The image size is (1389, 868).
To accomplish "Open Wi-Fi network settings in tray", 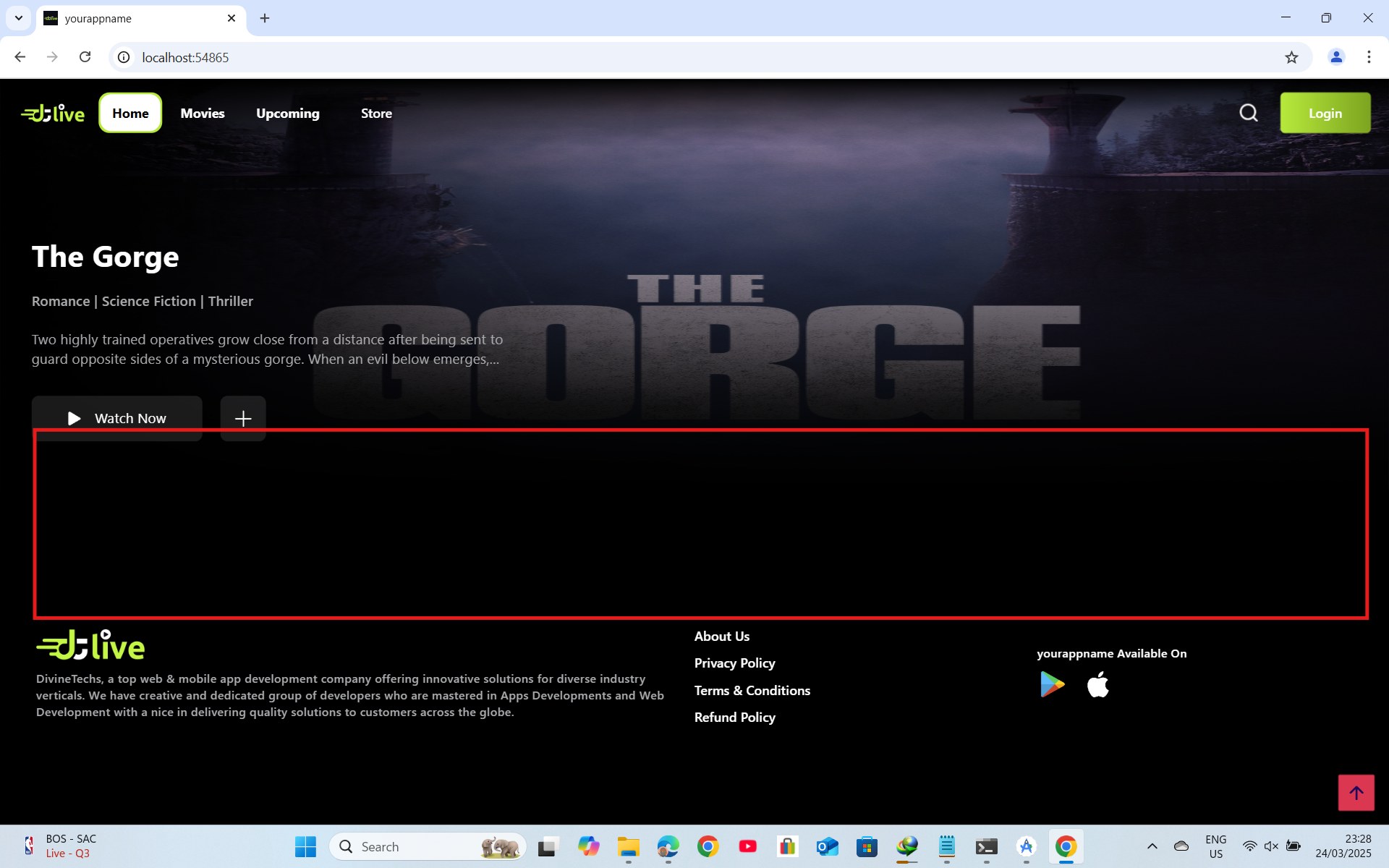I will [x=1249, y=846].
